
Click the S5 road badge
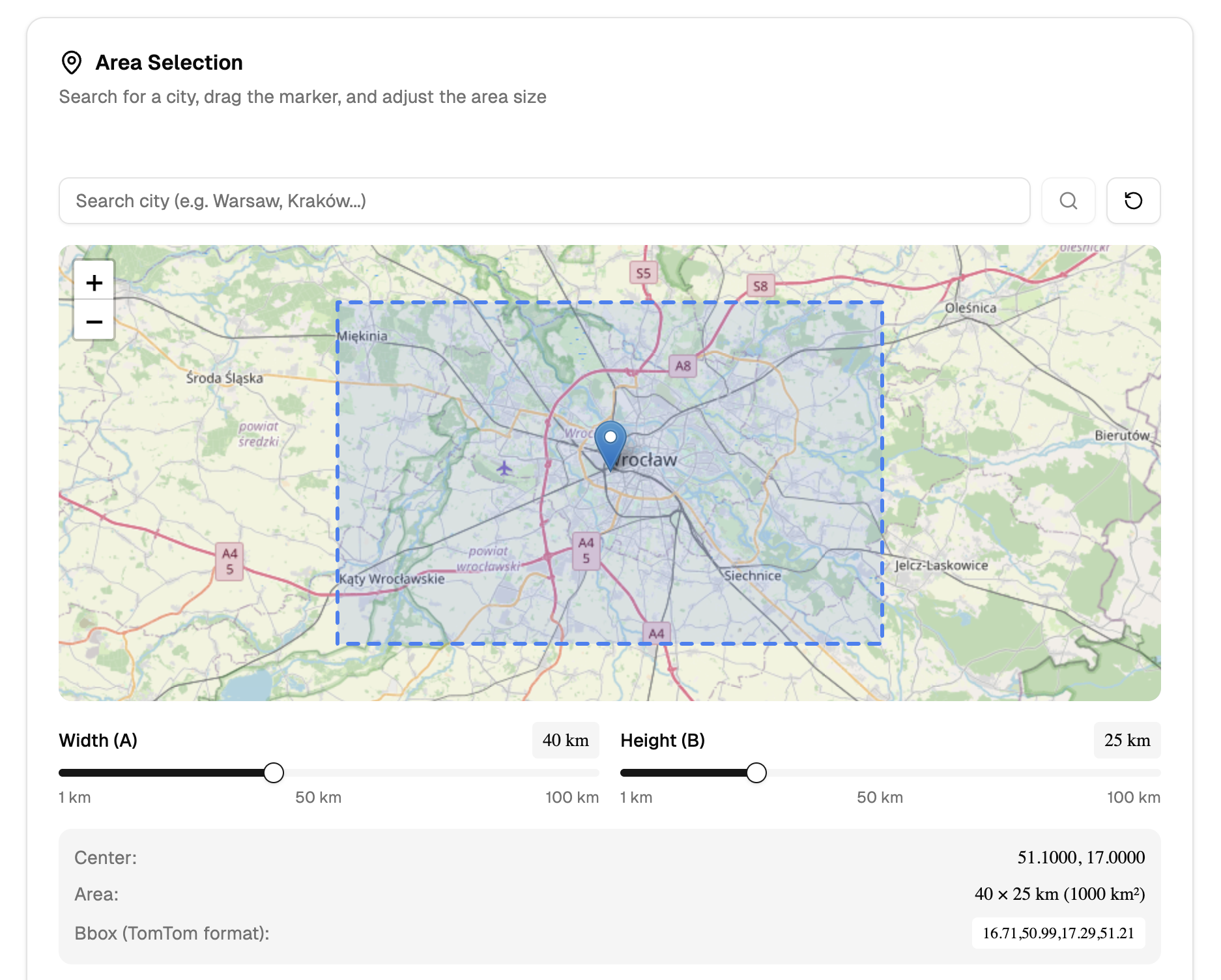pyautogui.click(x=643, y=273)
